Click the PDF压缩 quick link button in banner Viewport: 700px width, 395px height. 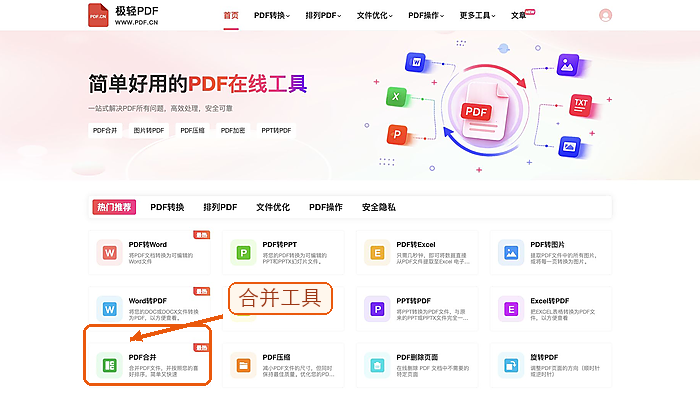pos(192,130)
